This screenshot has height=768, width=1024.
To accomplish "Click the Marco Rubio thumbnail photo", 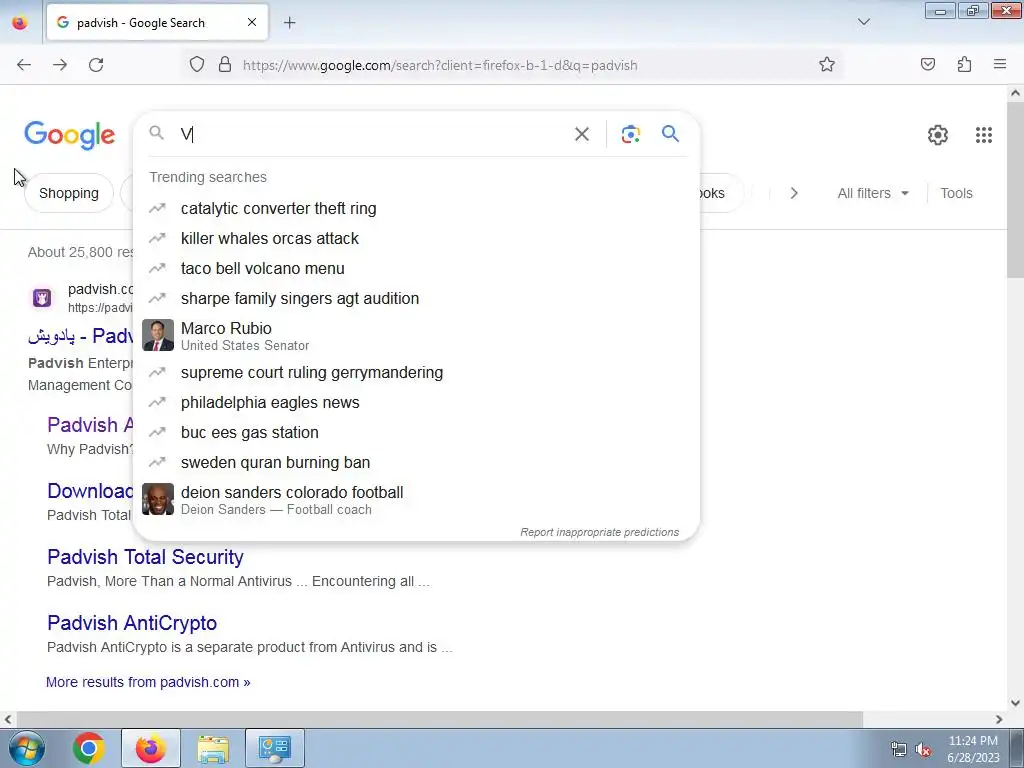I will 158,336.
